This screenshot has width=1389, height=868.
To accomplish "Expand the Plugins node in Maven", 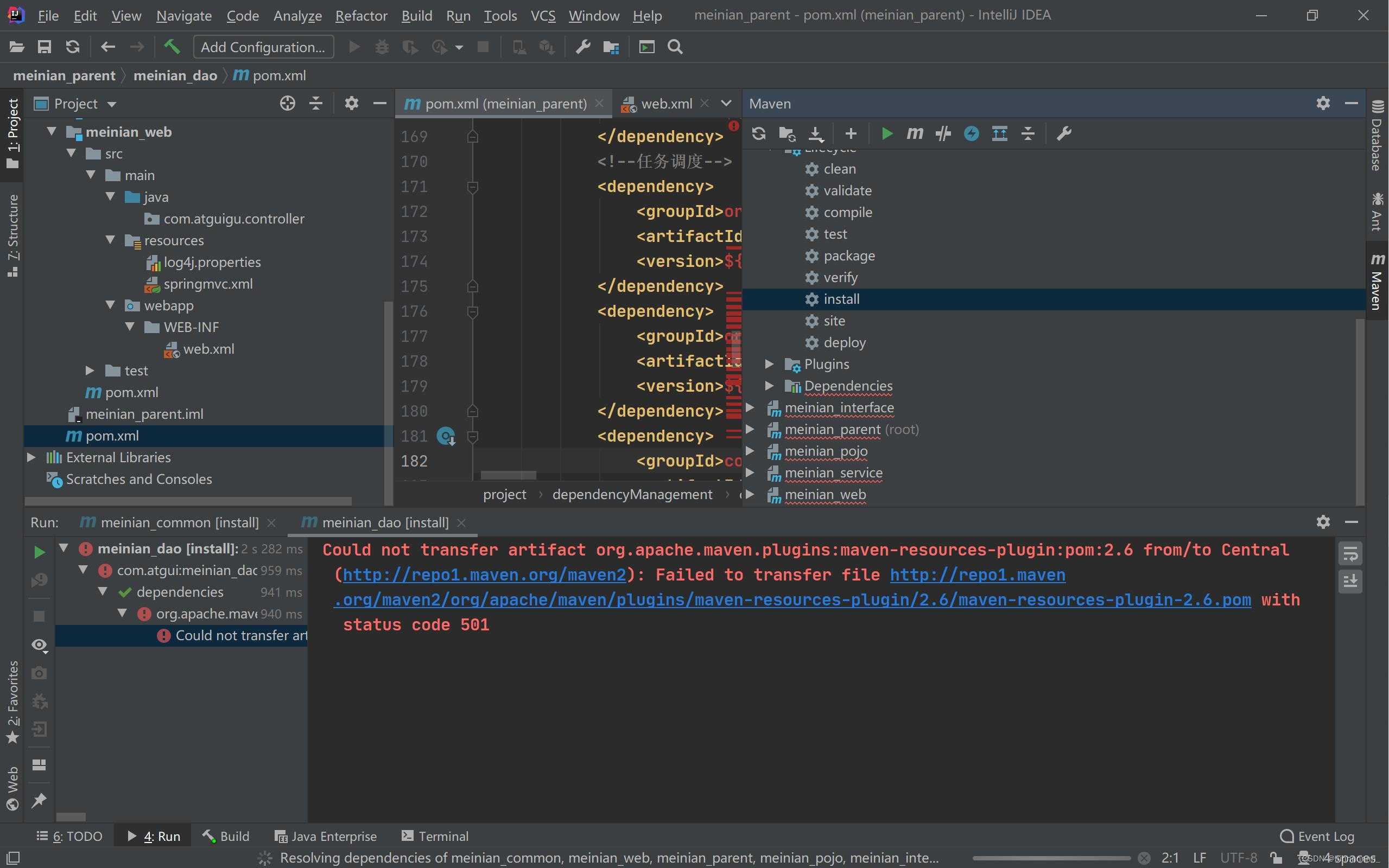I will pos(770,364).
